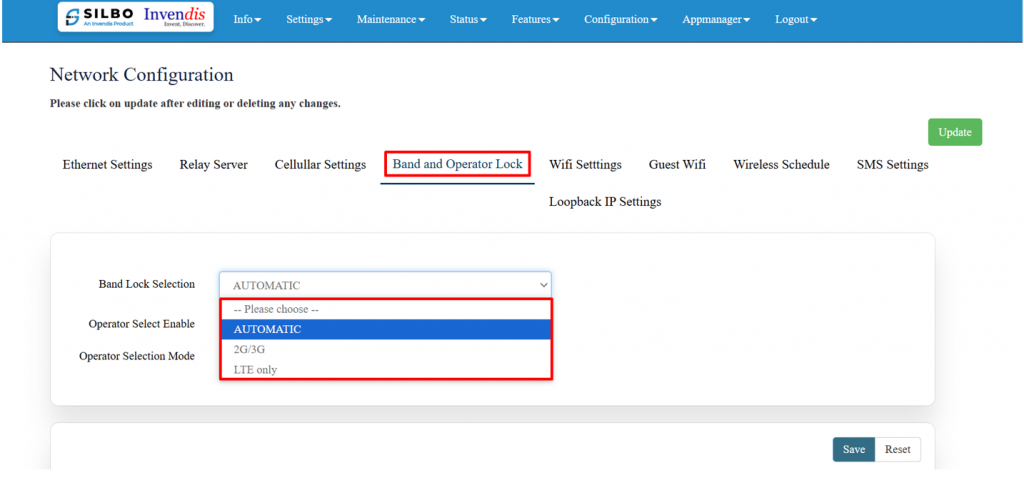Open the Info dropdown menu

pyautogui.click(x=247, y=19)
